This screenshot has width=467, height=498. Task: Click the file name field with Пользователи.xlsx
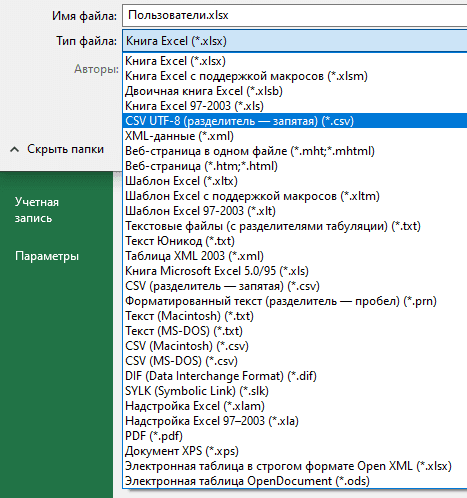[295, 15]
